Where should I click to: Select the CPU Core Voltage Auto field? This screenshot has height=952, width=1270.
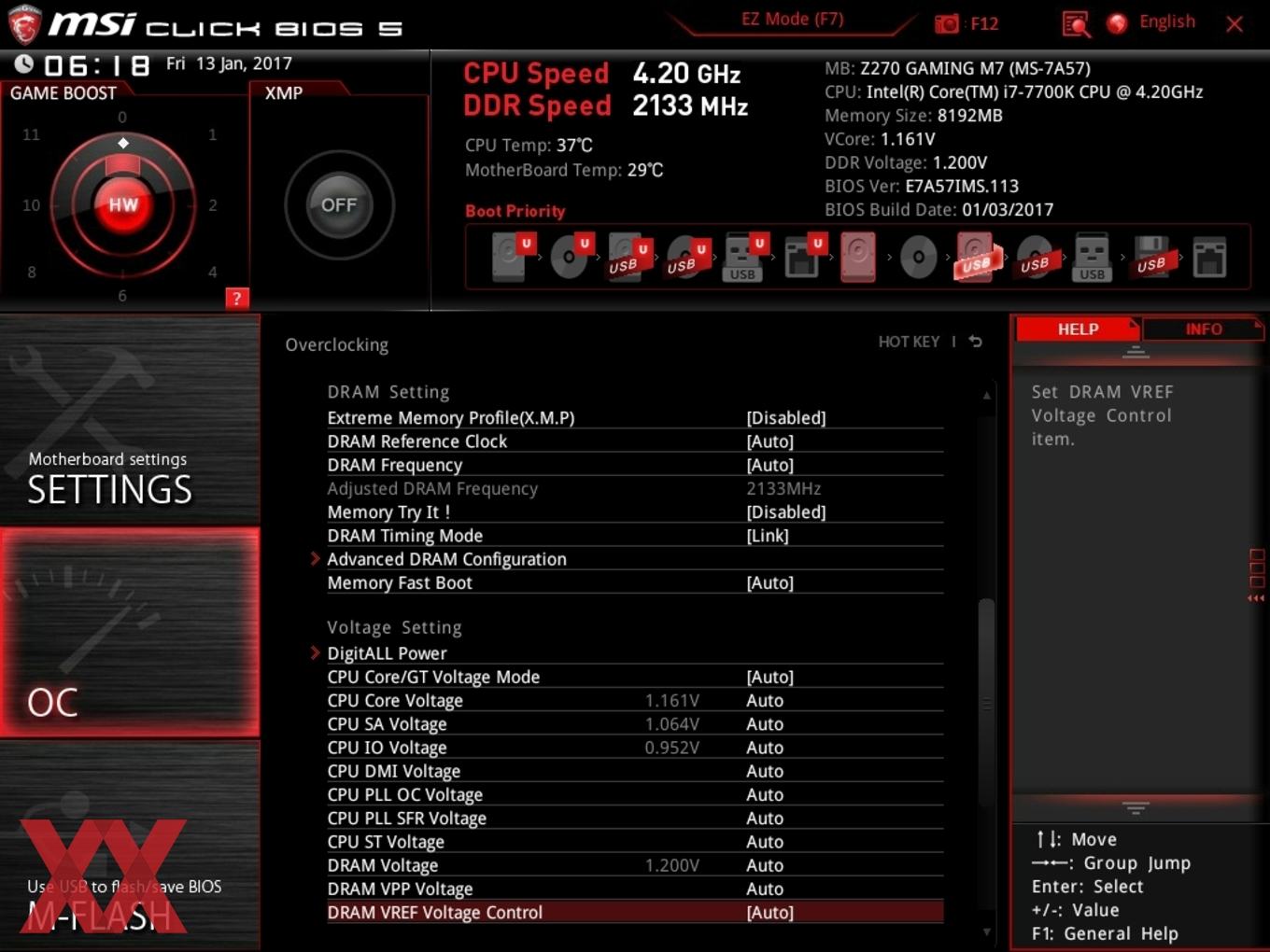pyautogui.click(x=765, y=700)
